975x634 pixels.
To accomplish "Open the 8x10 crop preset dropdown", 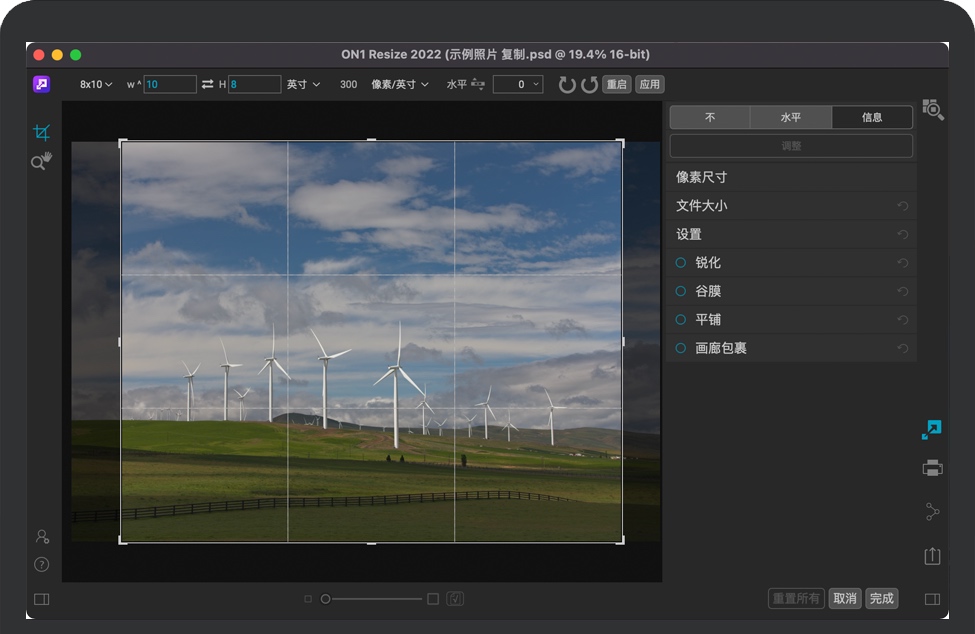I will point(96,85).
